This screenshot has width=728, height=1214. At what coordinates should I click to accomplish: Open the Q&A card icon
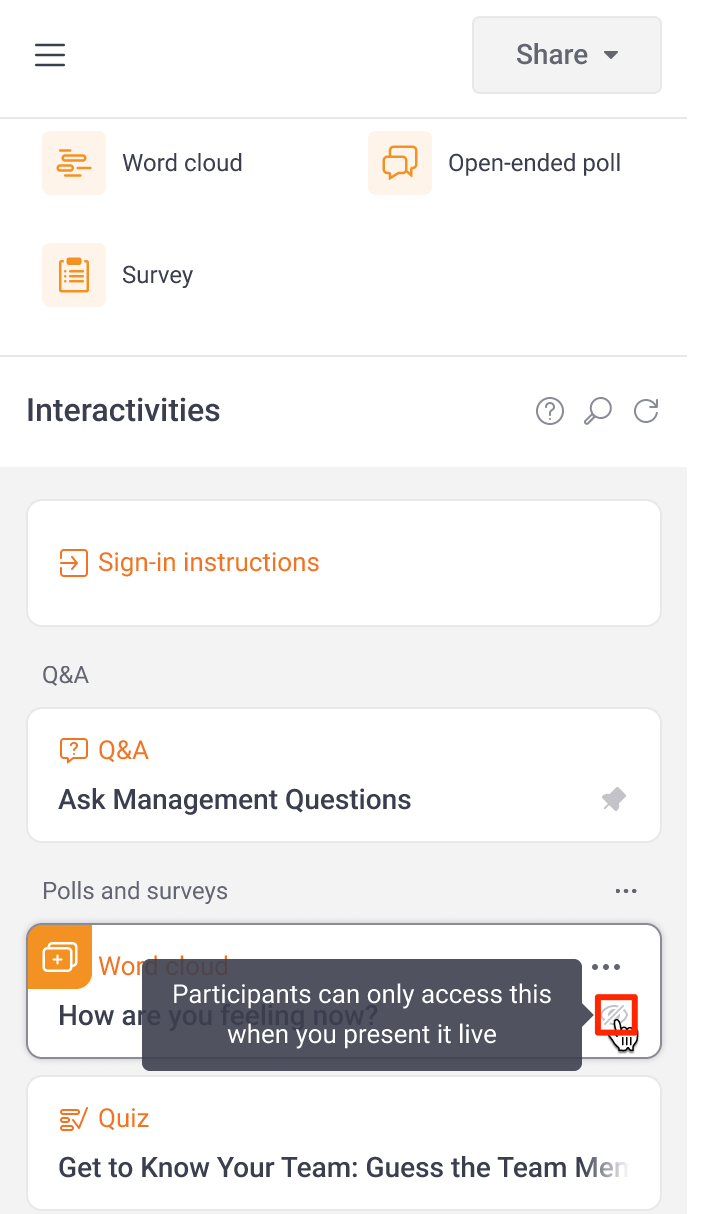(73, 750)
